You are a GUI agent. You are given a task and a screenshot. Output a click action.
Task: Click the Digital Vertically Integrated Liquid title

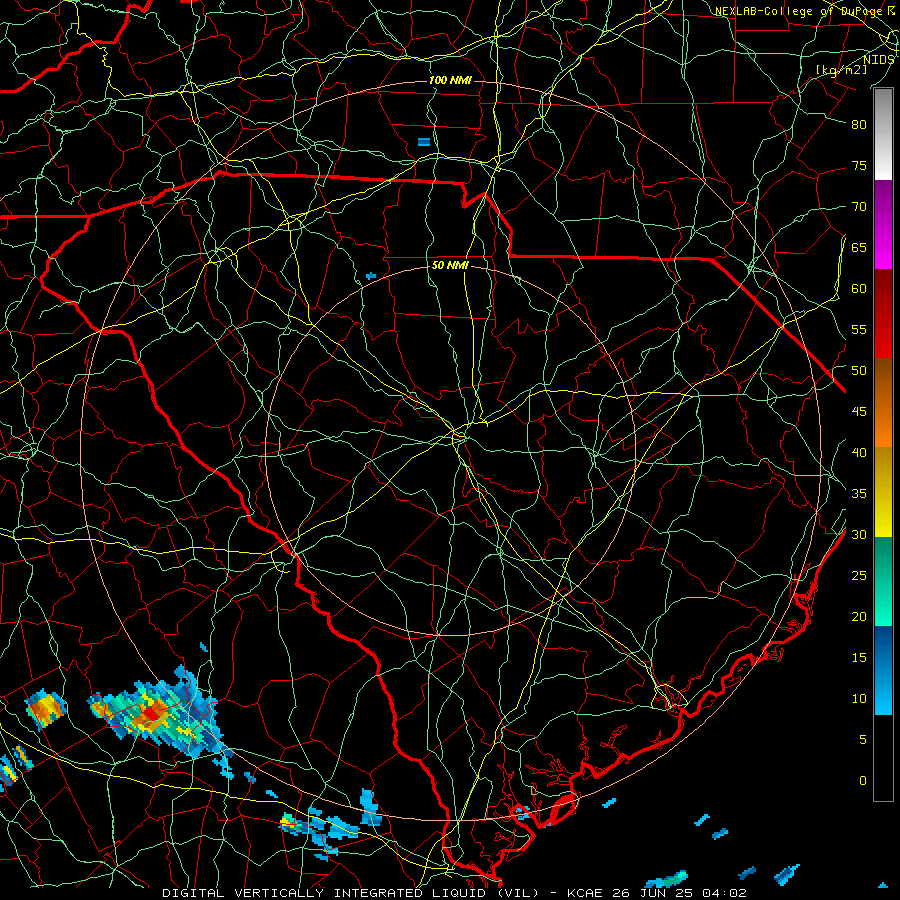click(351, 893)
